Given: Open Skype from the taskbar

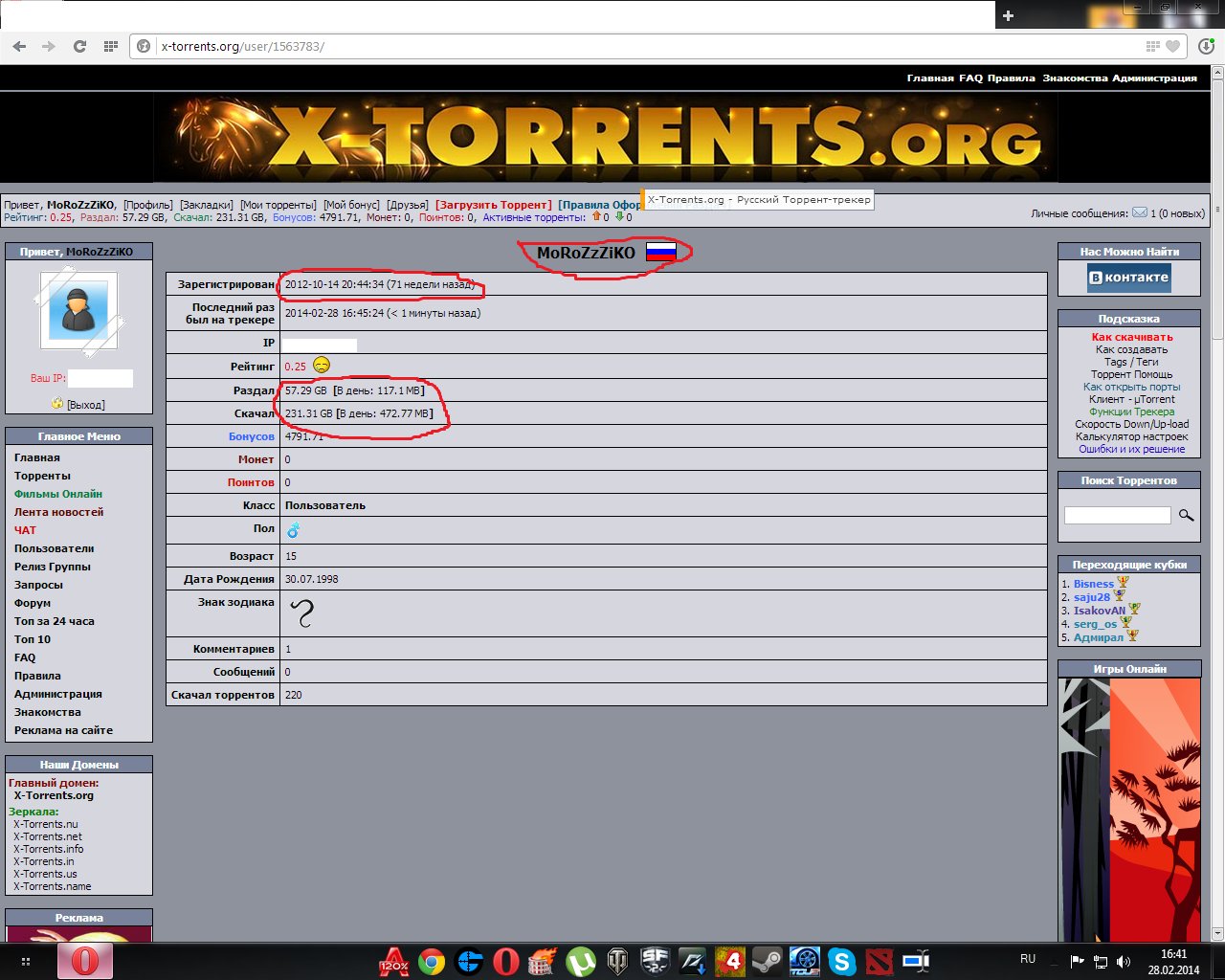Looking at the screenshot, I should click(x=841, y=961).
